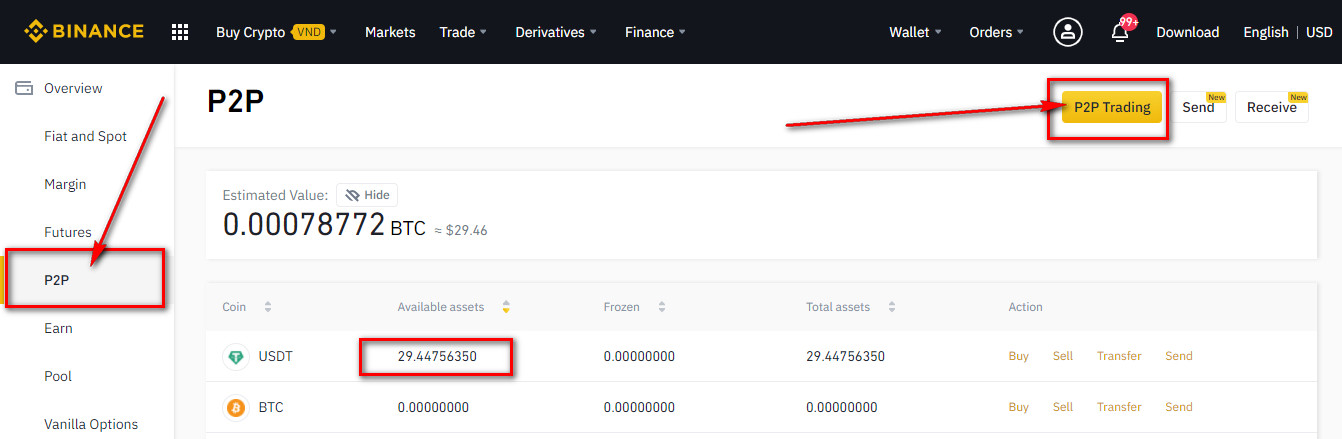Select English language setting
The width and height of the screenshot is (1342, 439).
click(x=1265, y=32)
